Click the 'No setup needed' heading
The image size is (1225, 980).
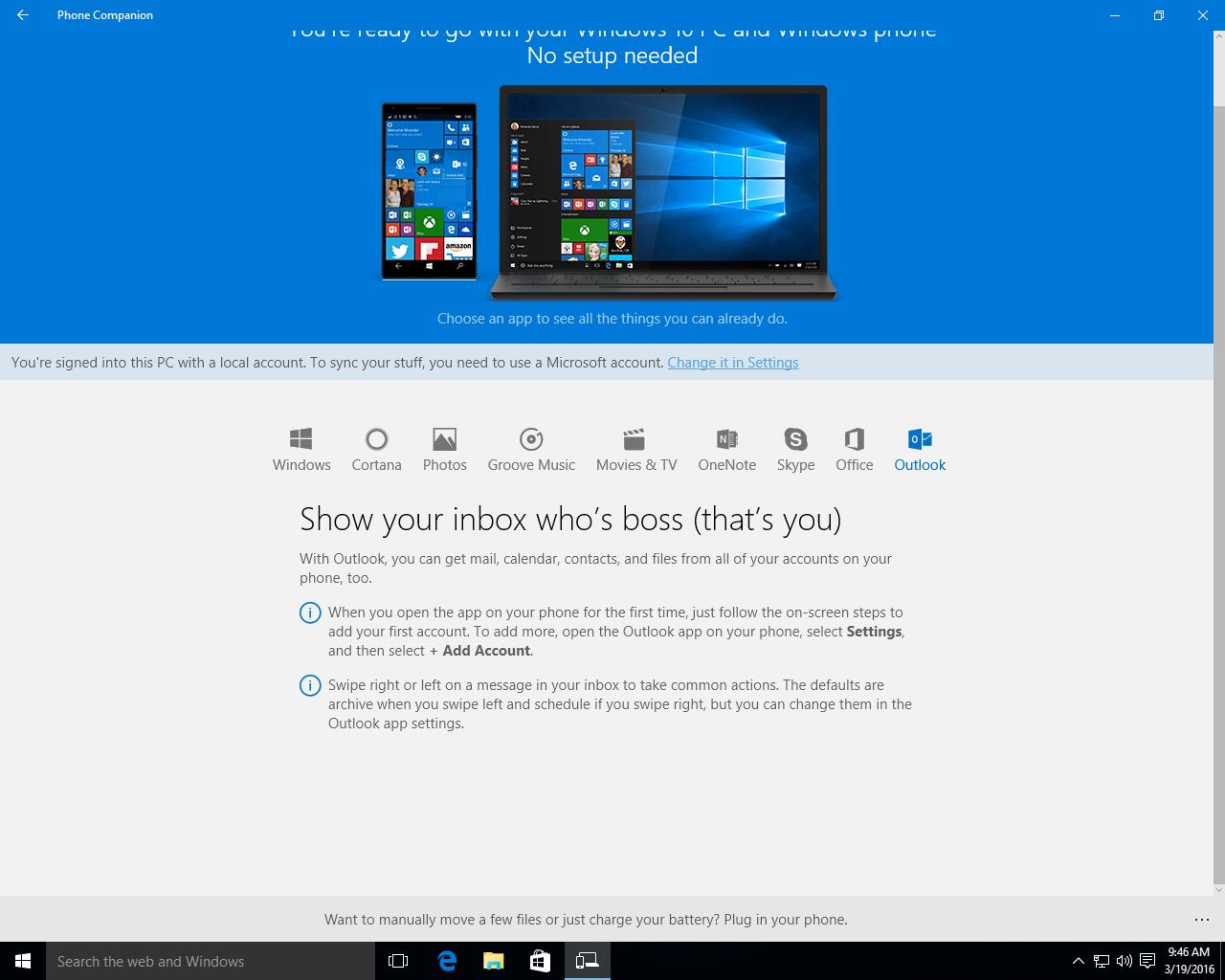[x=612, y=56]
